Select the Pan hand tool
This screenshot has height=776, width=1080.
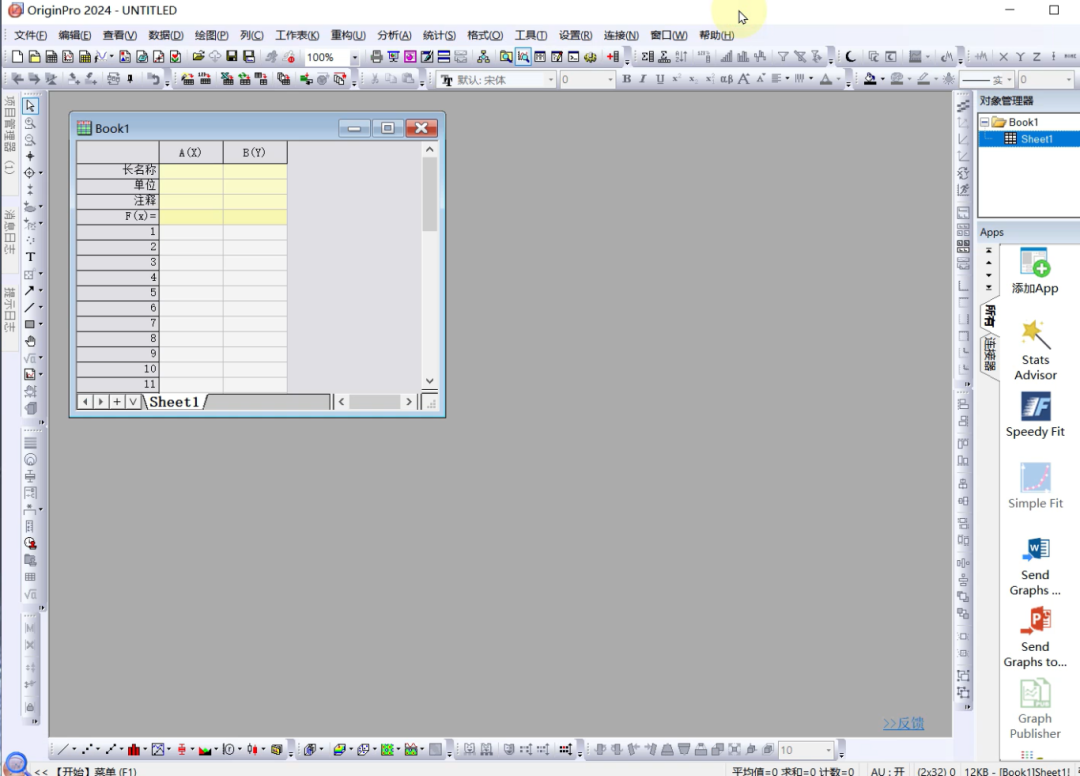point(30,341)
